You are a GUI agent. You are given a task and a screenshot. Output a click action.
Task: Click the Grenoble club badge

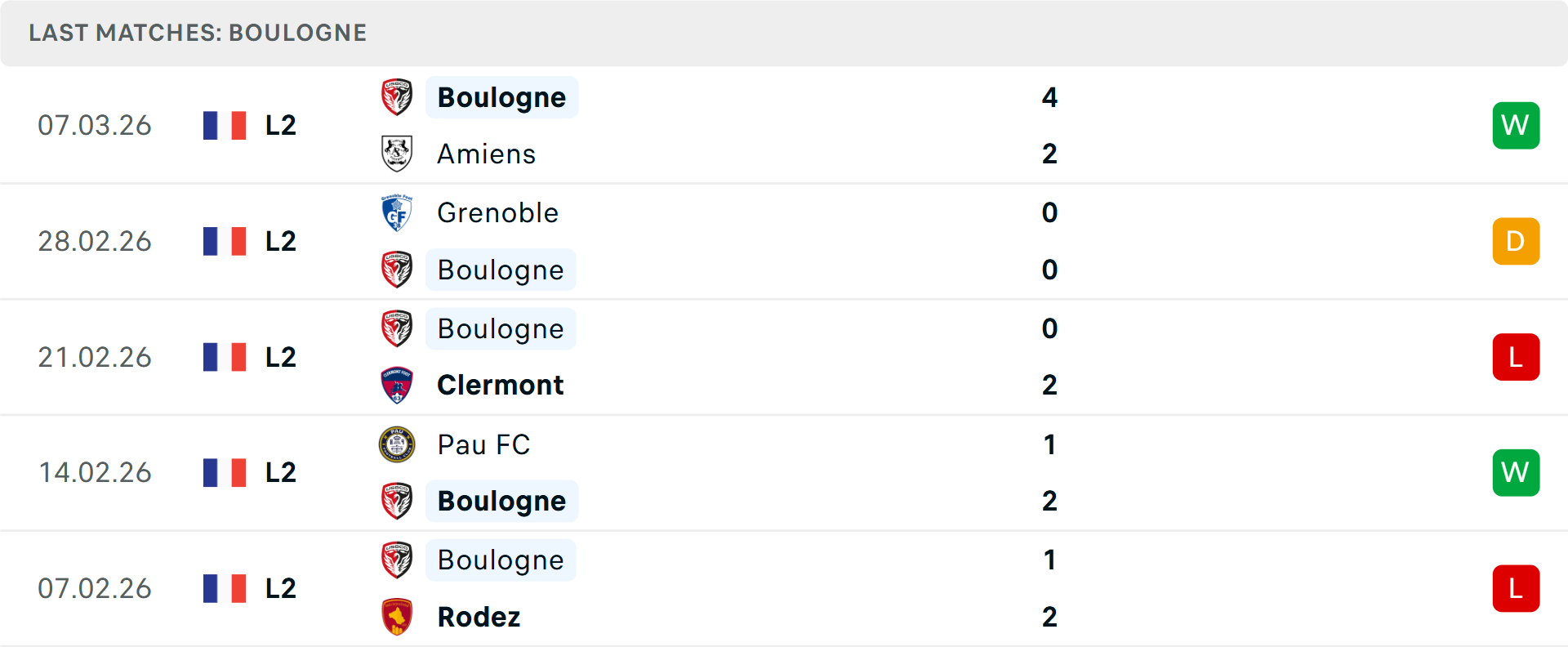point(396,212)
